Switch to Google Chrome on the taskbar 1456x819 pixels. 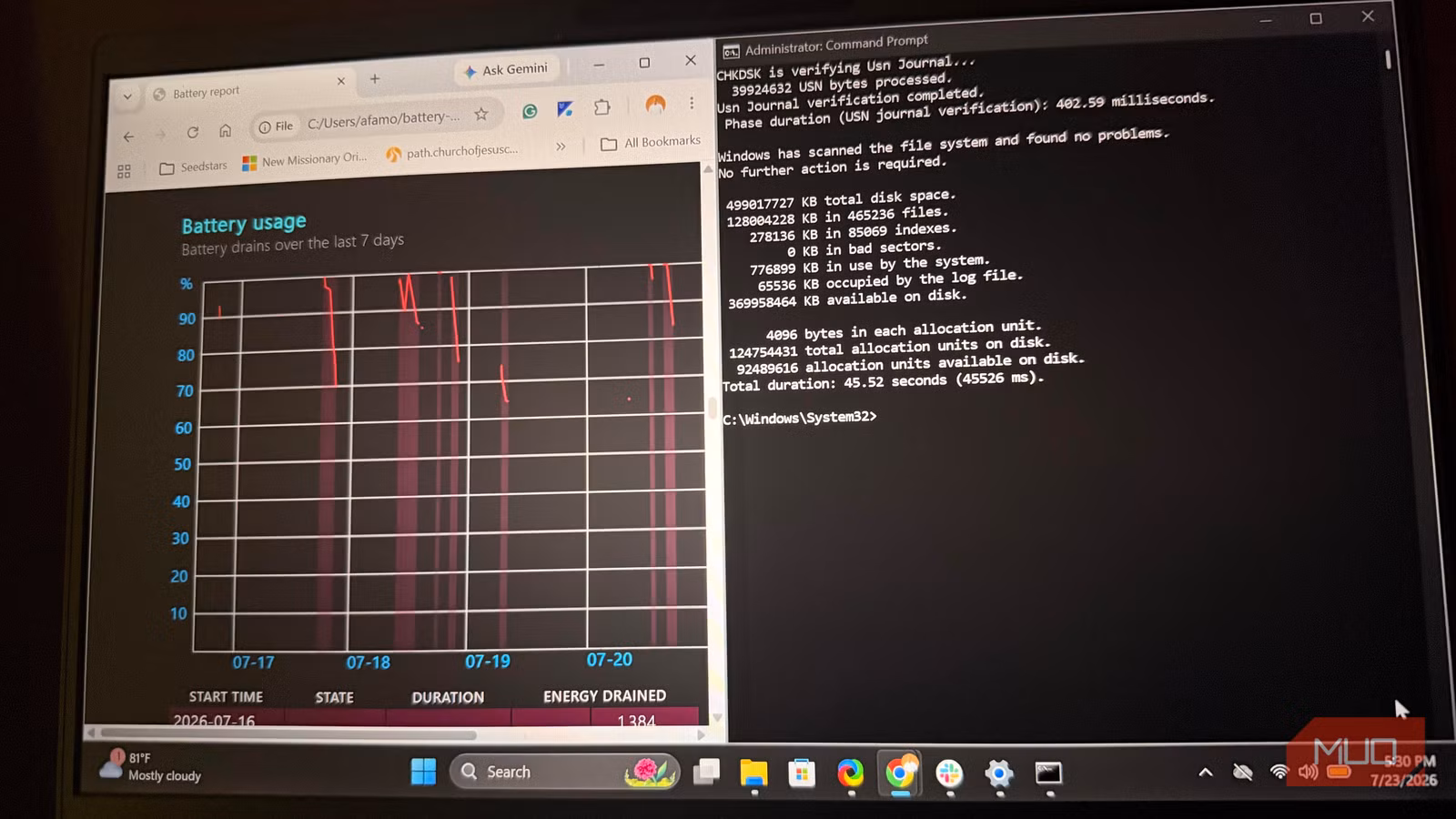pyautogui.click(x=899, y=773)
